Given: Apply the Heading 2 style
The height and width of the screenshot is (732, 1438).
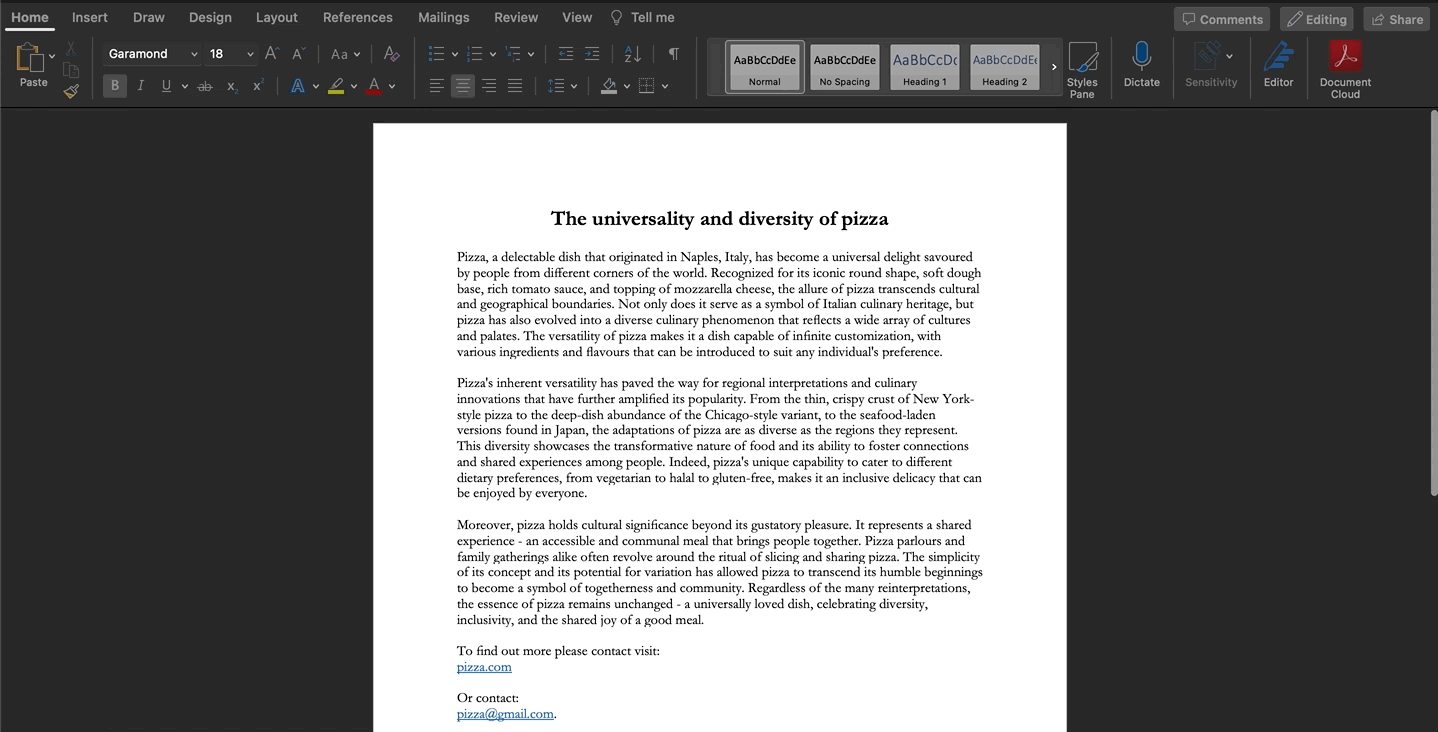Looking at the screenshot, I should pos(1005,67).
